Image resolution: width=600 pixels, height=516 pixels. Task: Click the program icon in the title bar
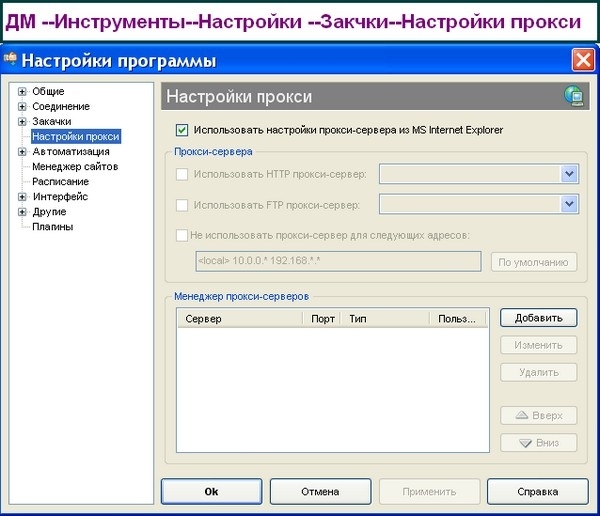(11, 59)
